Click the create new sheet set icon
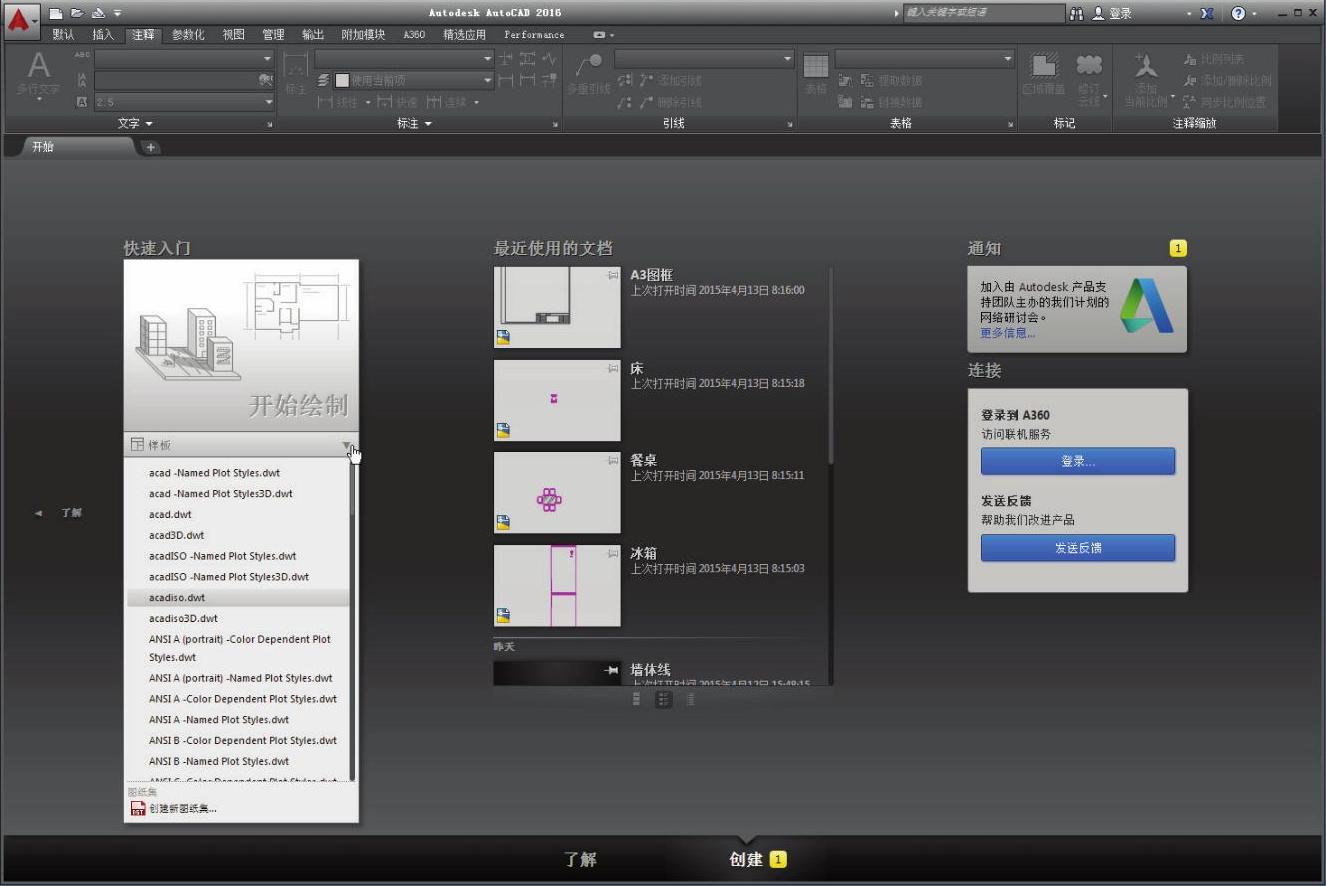 (x=138, y=808)
